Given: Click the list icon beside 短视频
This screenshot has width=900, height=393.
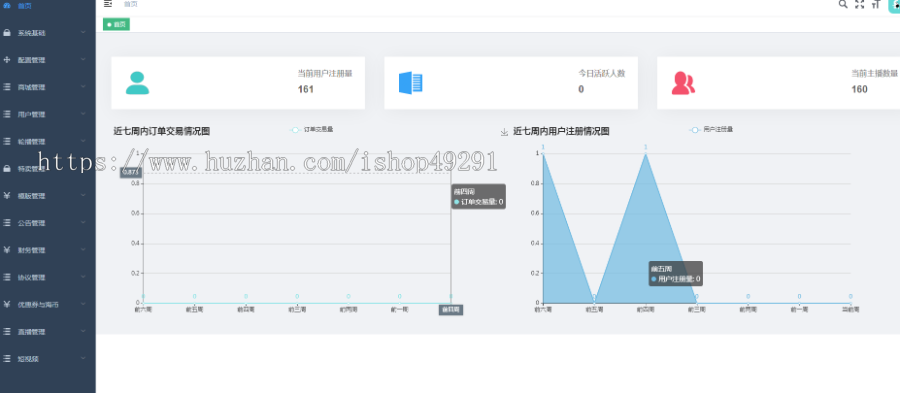Looking at the screenshot, I should [7, 359].
